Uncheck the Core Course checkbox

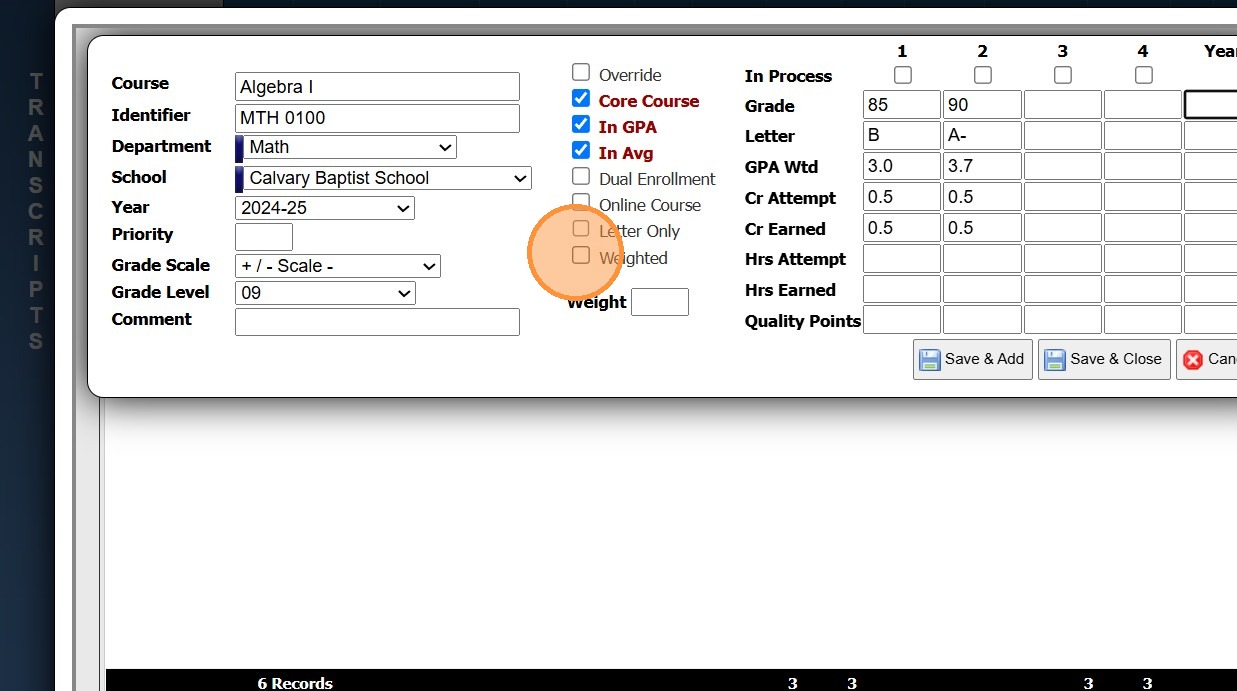(581, 98)
